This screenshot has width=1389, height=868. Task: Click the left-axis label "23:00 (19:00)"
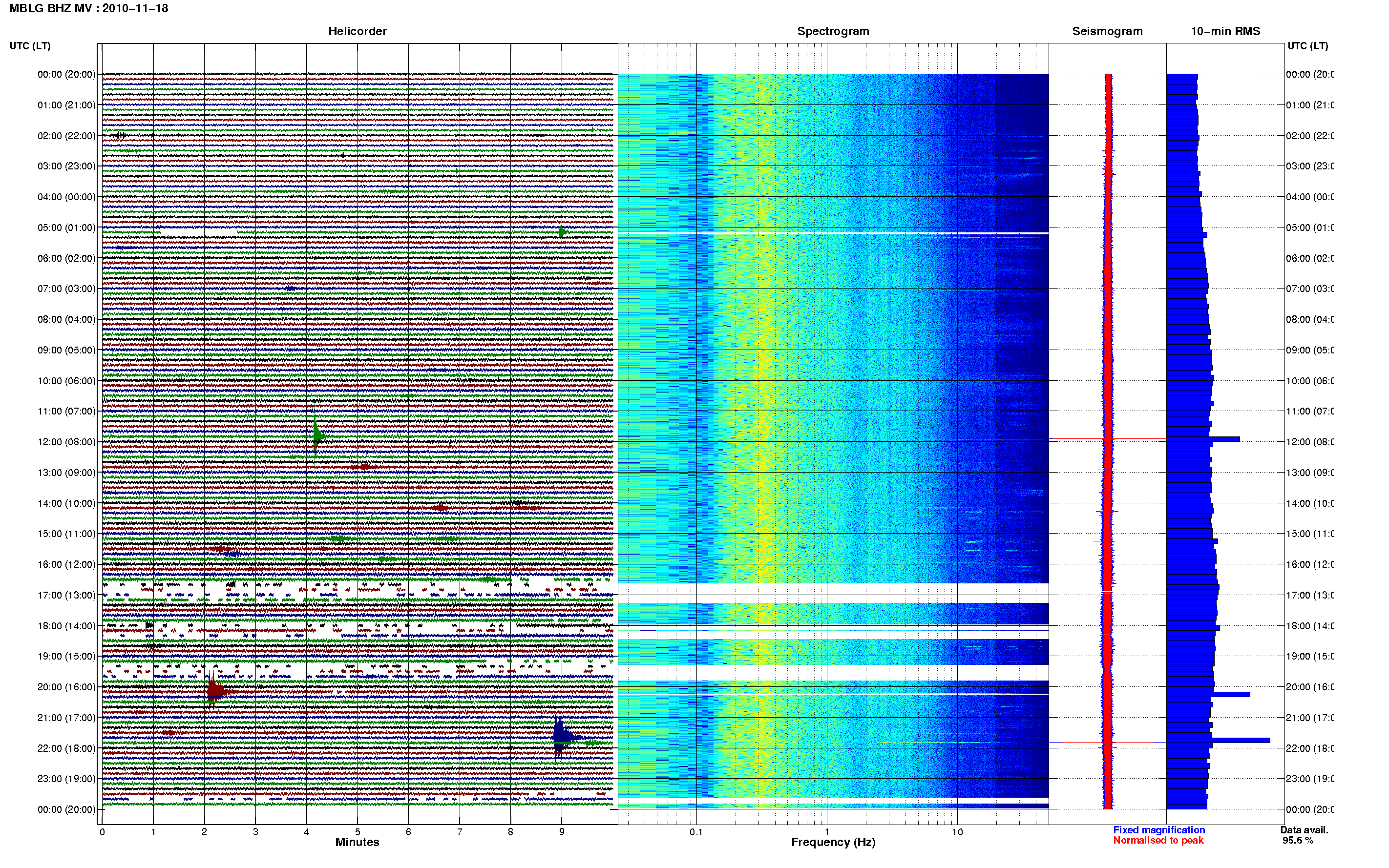pyautogui.click(x=66, y=779)
